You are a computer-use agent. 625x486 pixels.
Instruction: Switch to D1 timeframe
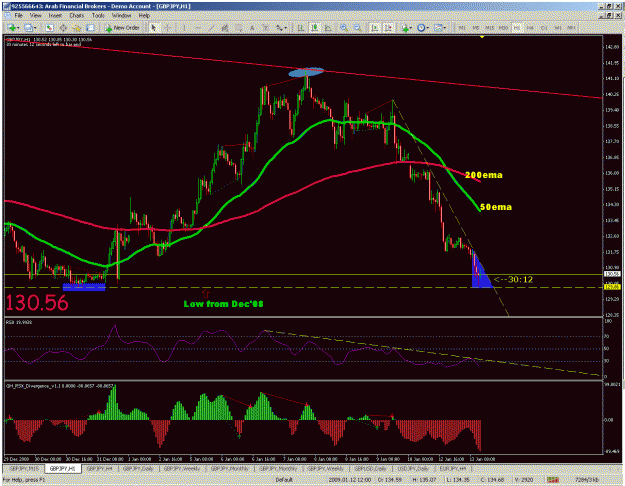pos(544,28)
